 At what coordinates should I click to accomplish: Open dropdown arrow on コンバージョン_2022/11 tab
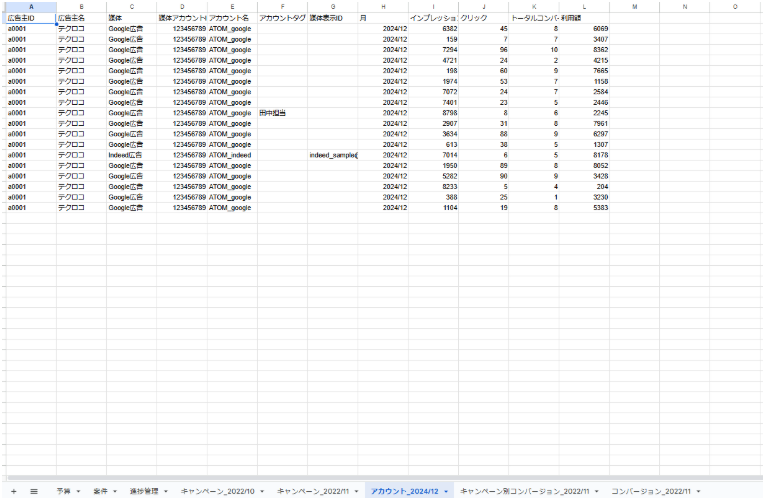699,492
